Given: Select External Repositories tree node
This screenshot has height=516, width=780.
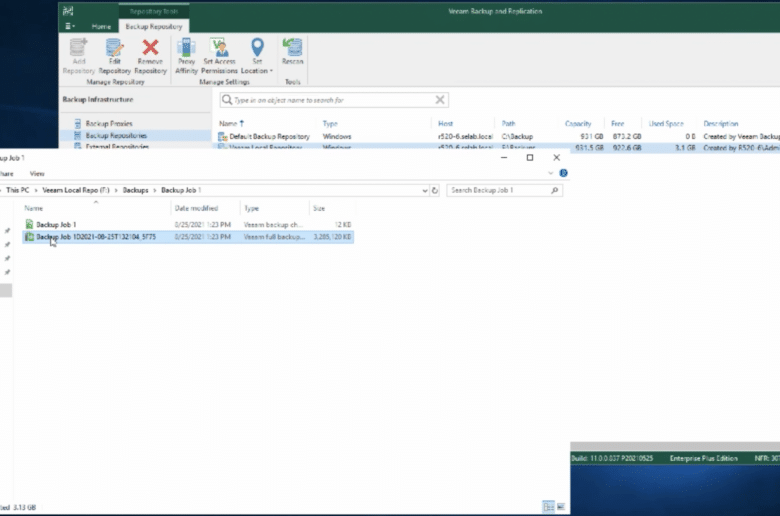Looking at the screenshot, I should point(117,146).
